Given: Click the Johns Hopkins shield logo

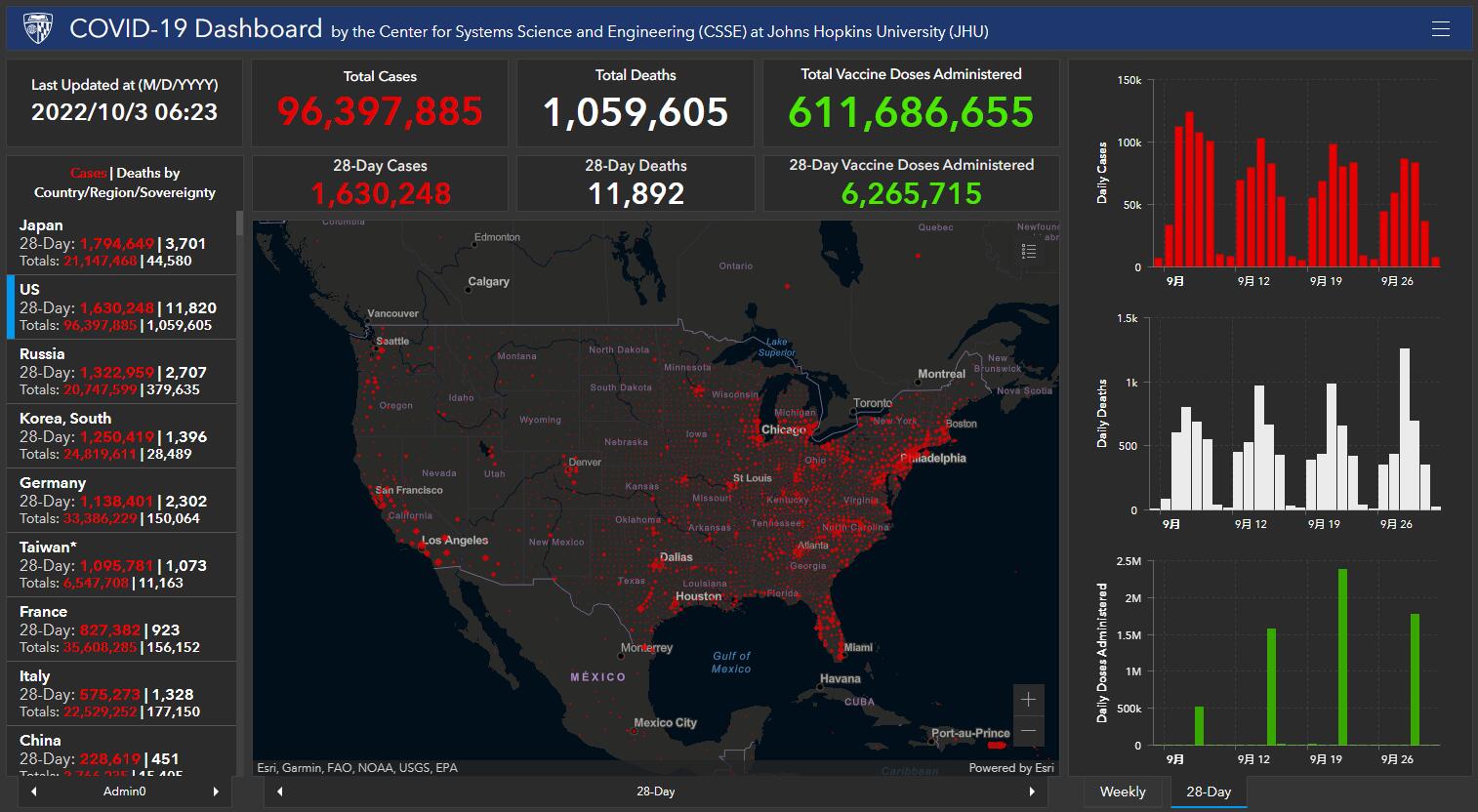Looking at the screenshot, I should click(38, 28).
